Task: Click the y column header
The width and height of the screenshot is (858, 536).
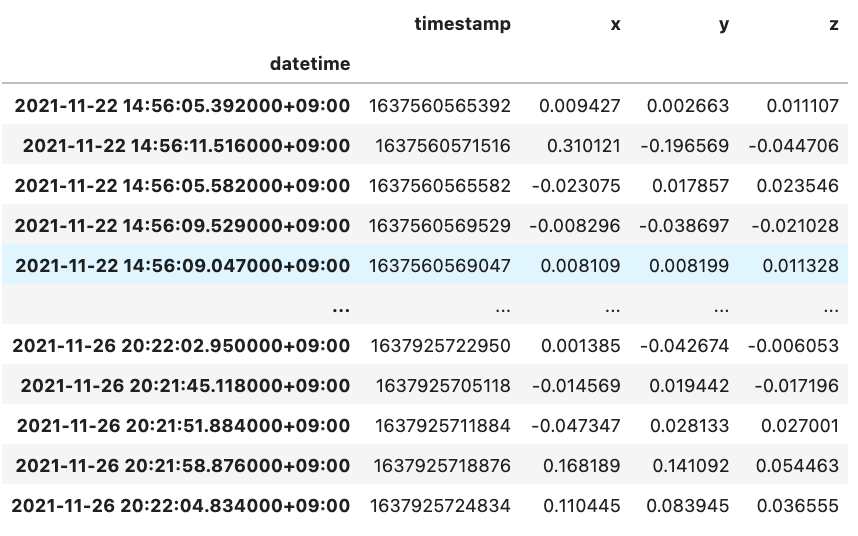Action: point(724,25)
